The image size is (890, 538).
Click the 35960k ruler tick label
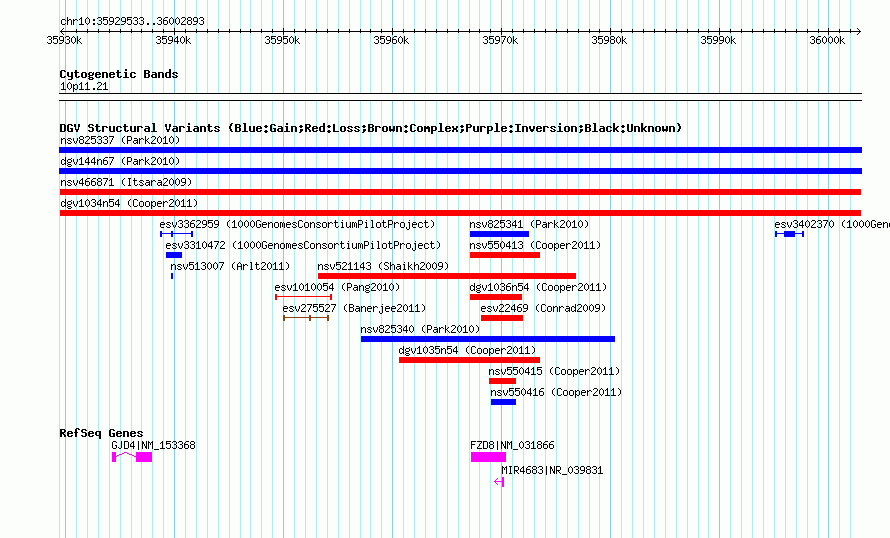391,40
